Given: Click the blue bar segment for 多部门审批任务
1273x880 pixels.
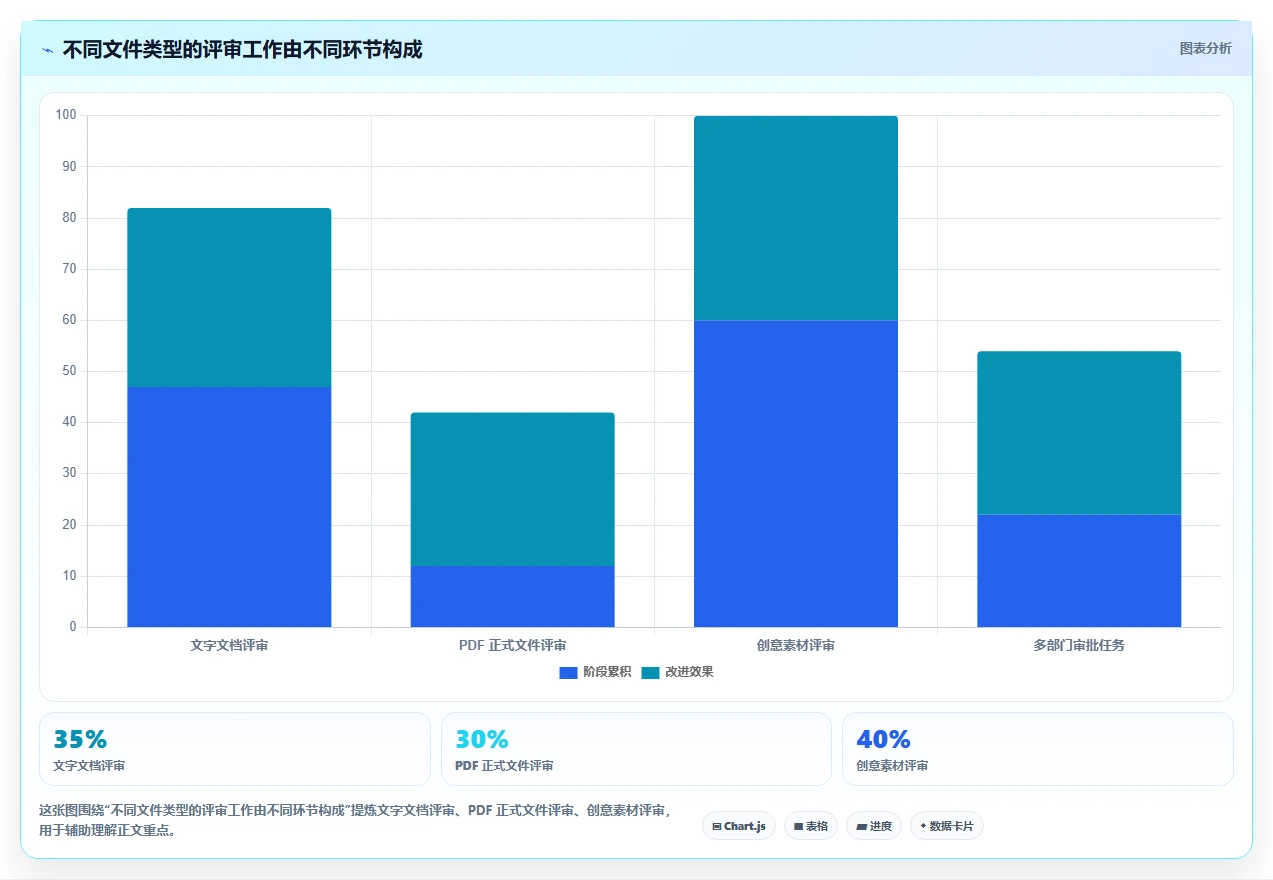Looking at the screenshot, I should click(1079, 571).
